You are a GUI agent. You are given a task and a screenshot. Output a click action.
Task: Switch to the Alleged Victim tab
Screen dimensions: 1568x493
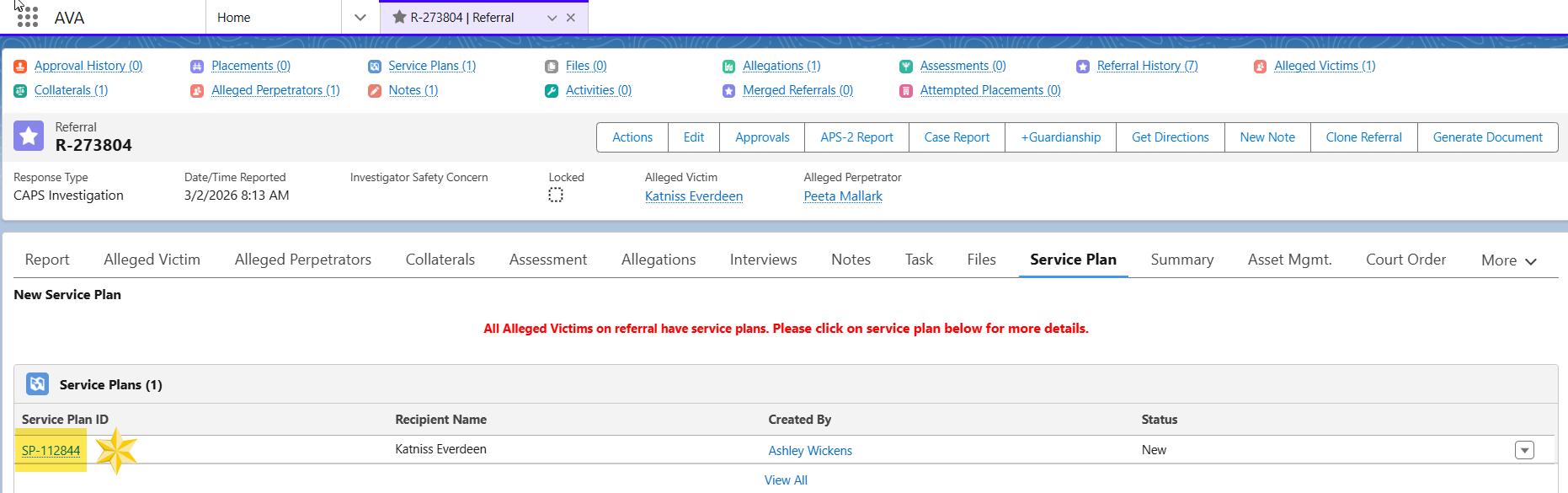tap(152, 260)
